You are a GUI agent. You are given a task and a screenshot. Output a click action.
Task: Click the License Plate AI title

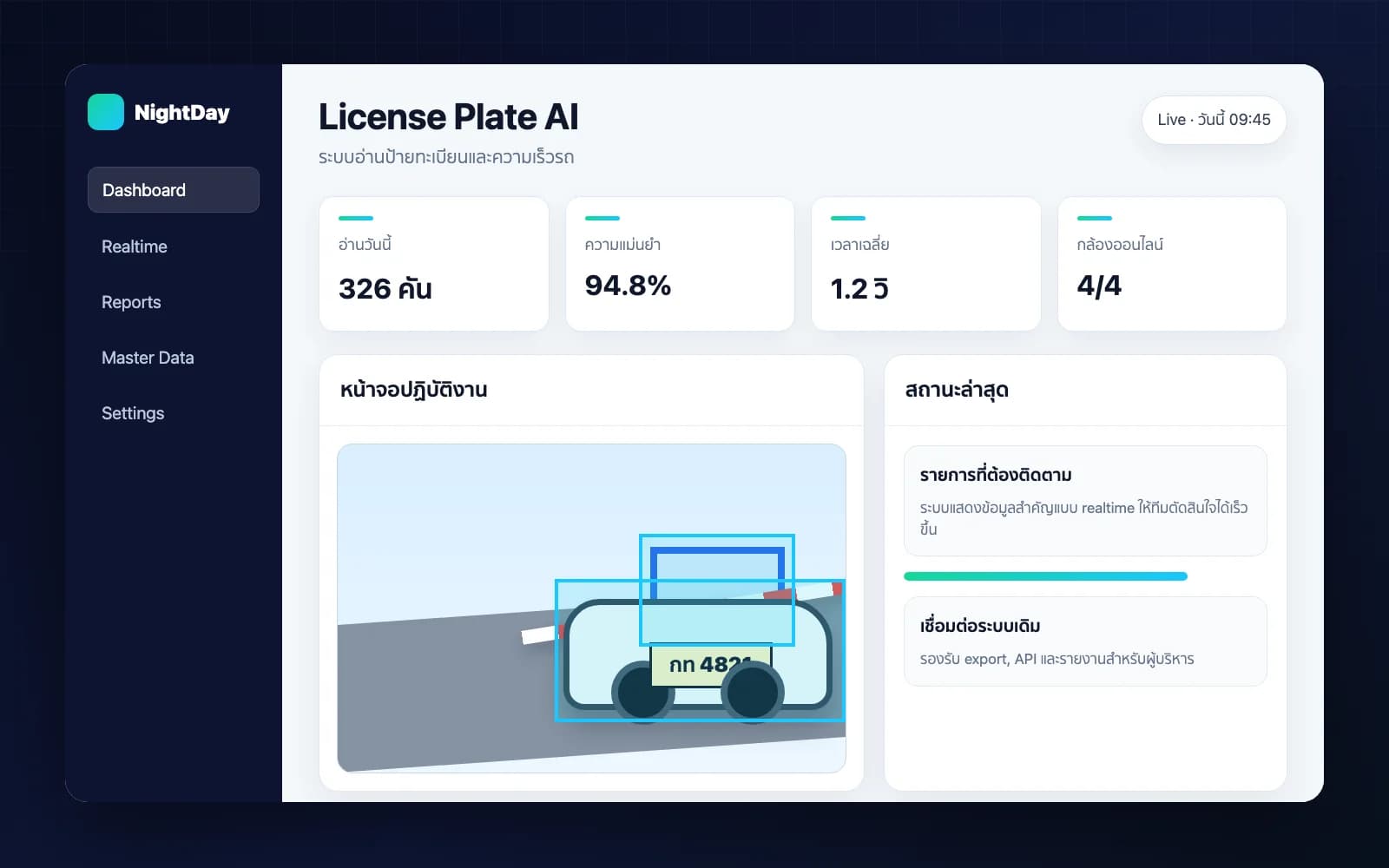coord(448,117)
